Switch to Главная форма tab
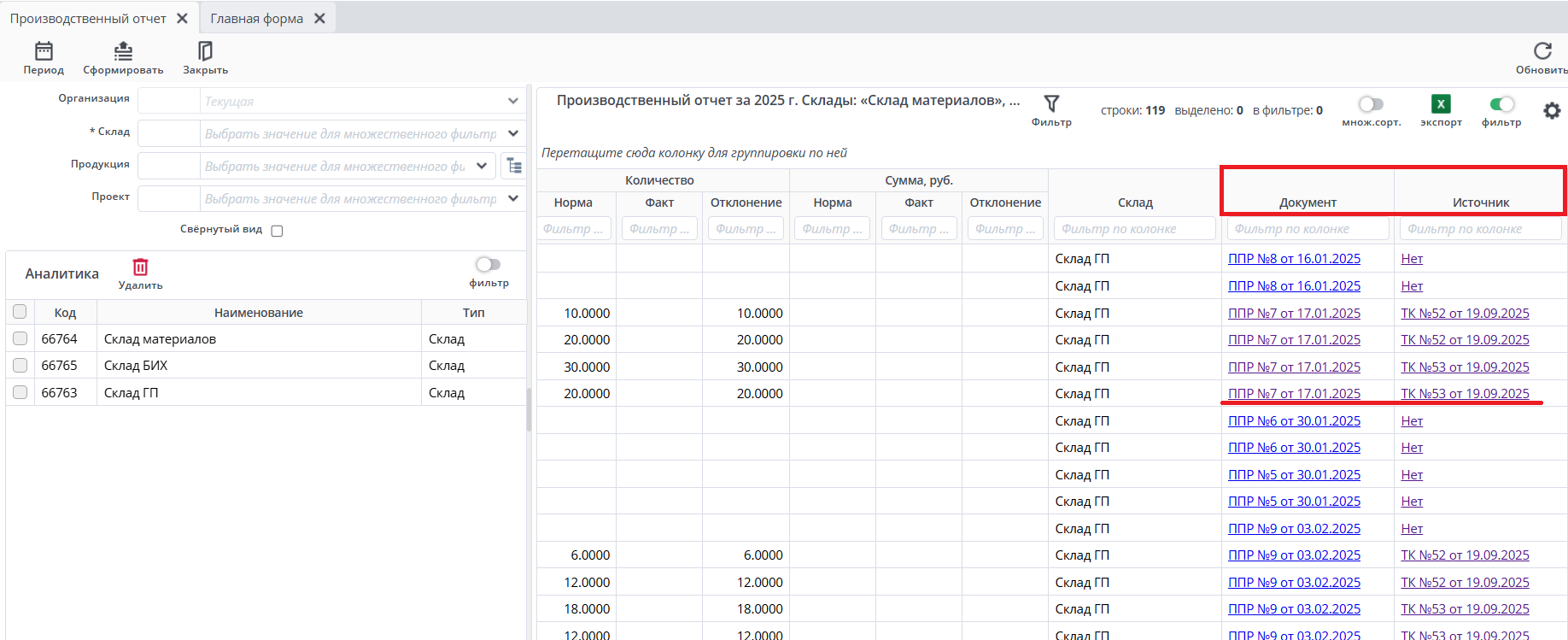The image size is (1568, 640). tap(256, 19)
